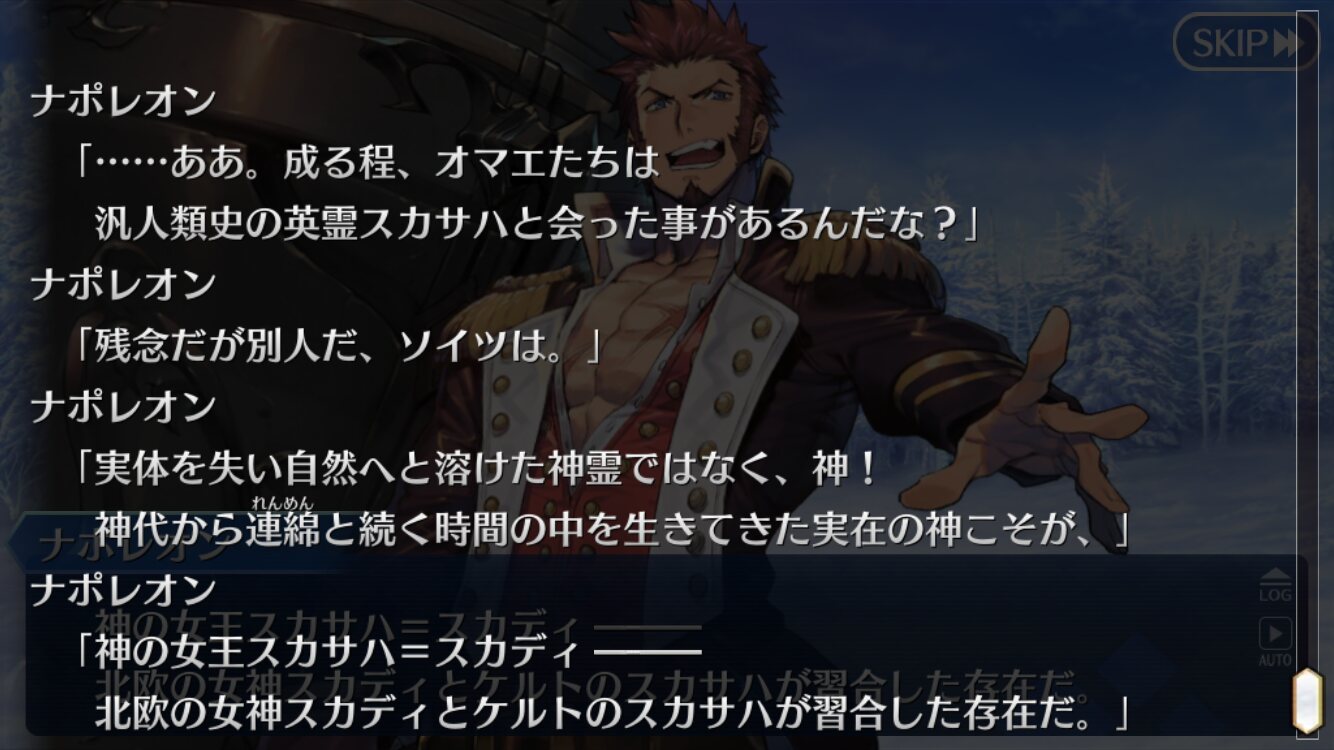Select first ナポレオン speaker name
Screen dimensions: 1334x750
coord(123,101)
